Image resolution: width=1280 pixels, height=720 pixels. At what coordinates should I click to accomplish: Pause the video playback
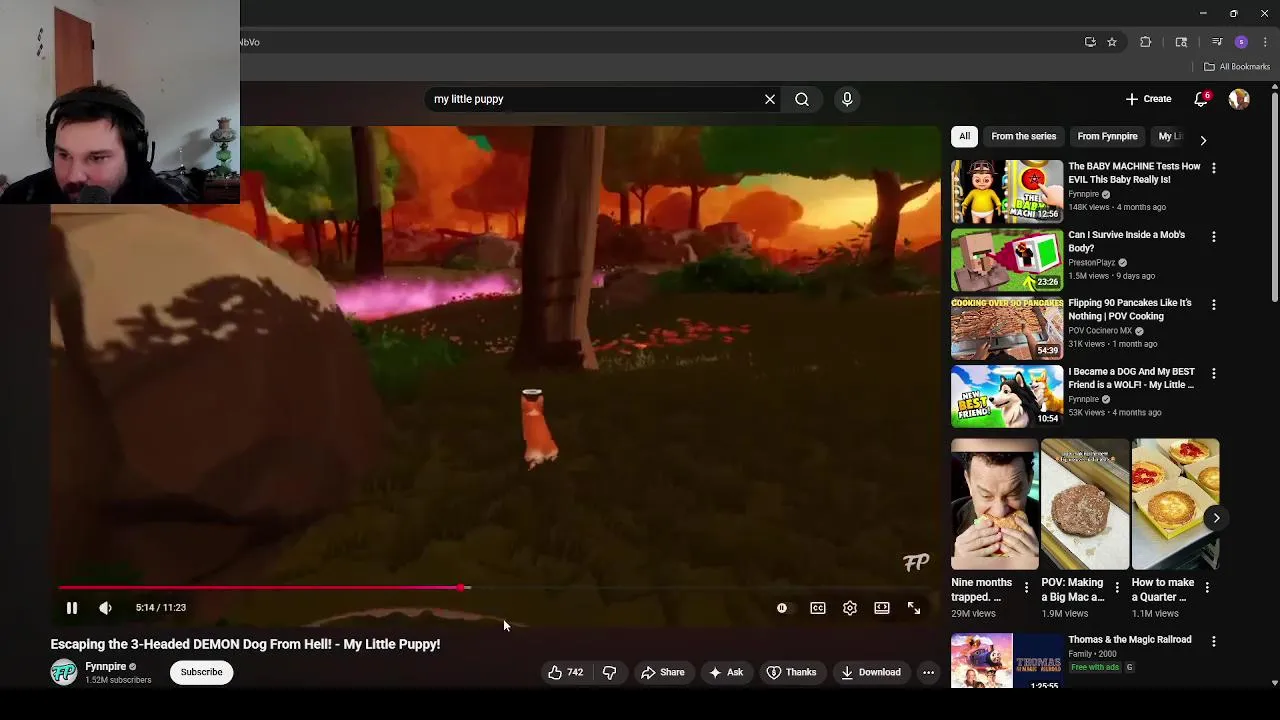coord(72,608)
